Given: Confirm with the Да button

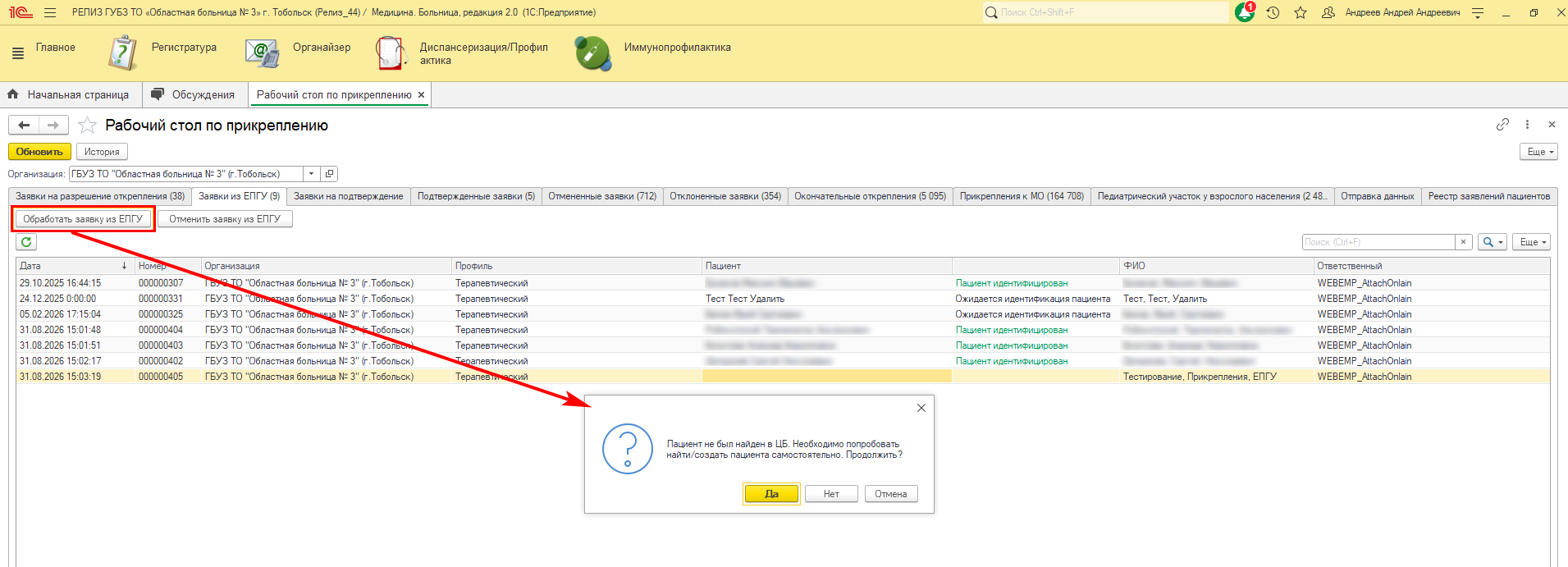Looking at the screenshot, I should (x=771, y=494).
